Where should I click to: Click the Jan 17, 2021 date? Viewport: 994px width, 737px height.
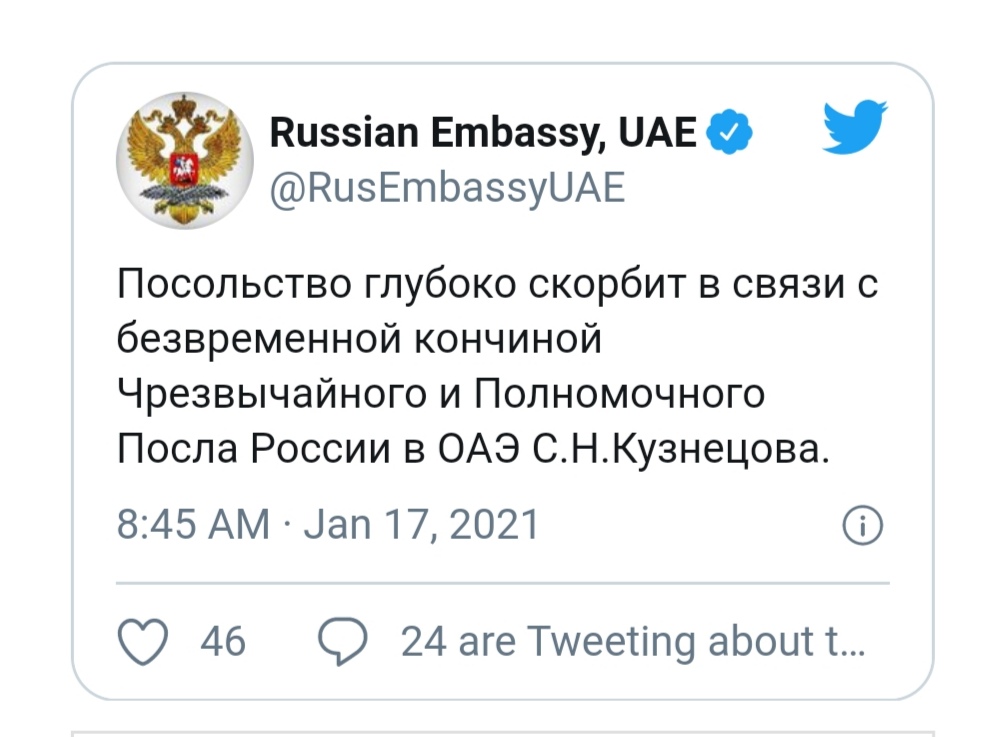pos(419,524)
